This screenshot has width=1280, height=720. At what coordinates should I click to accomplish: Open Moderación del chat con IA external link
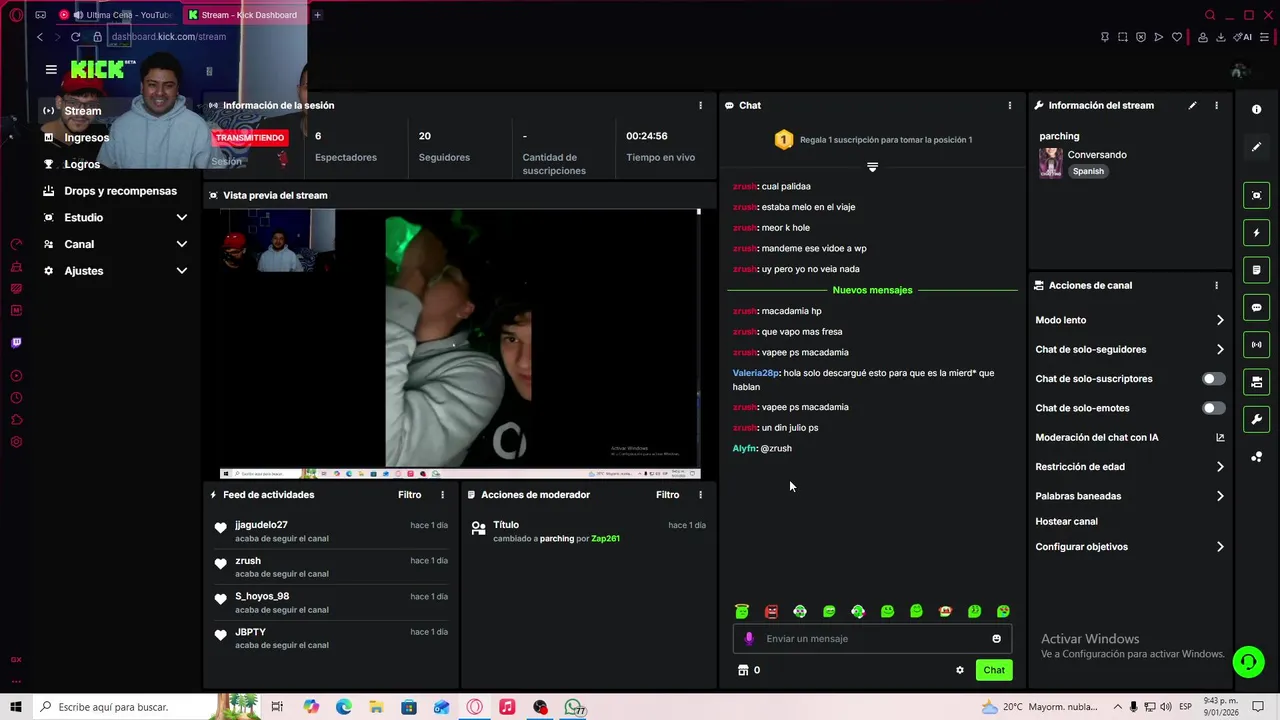pos(1219,437)
